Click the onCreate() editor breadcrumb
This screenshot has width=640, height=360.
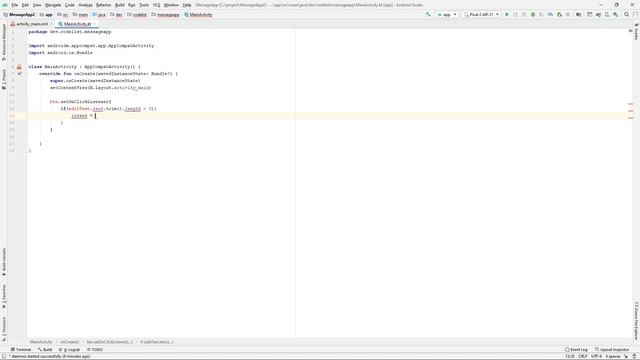coord(69,342)
